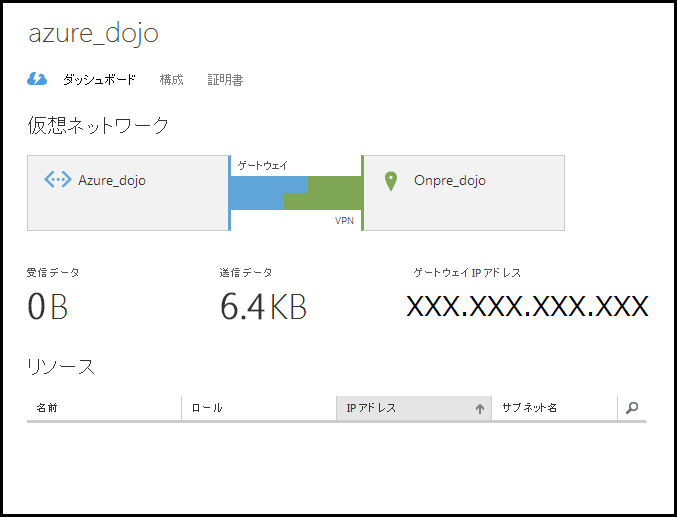Click the gateway IP address value
Viewport: 677px width, 517px height.
527,307
